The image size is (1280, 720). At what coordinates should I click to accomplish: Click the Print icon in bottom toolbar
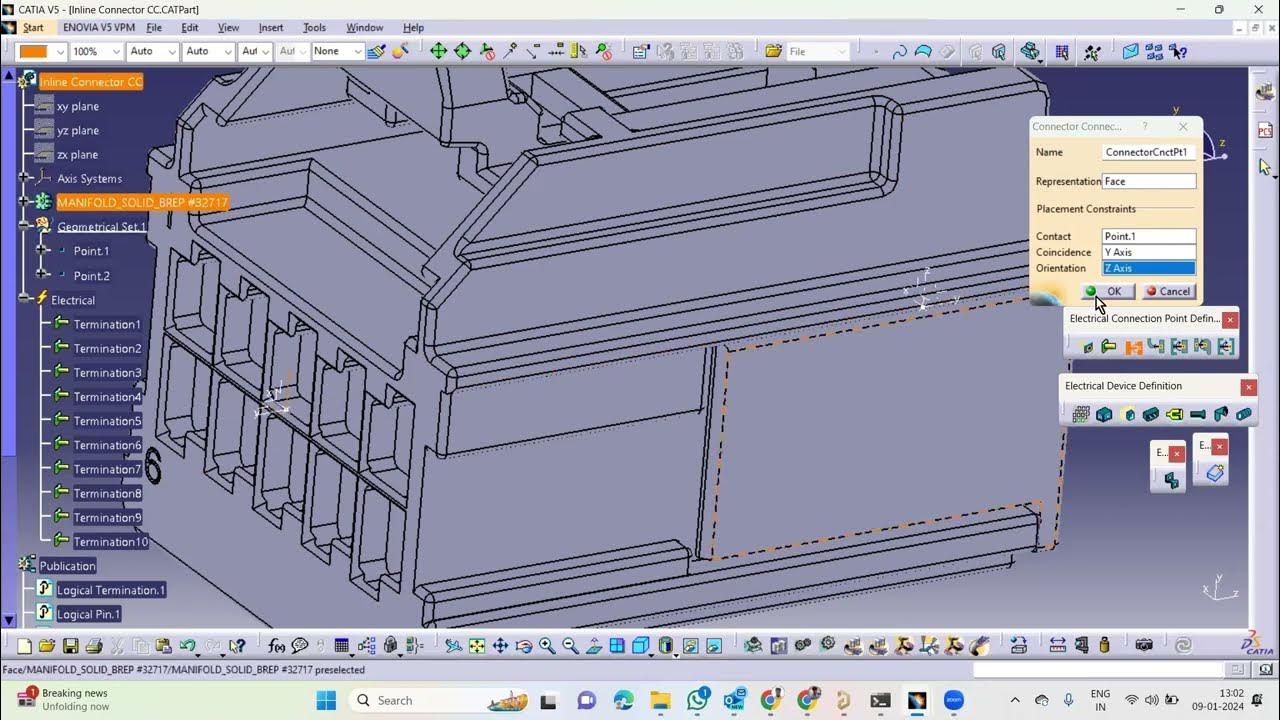[x=94, y=646]
